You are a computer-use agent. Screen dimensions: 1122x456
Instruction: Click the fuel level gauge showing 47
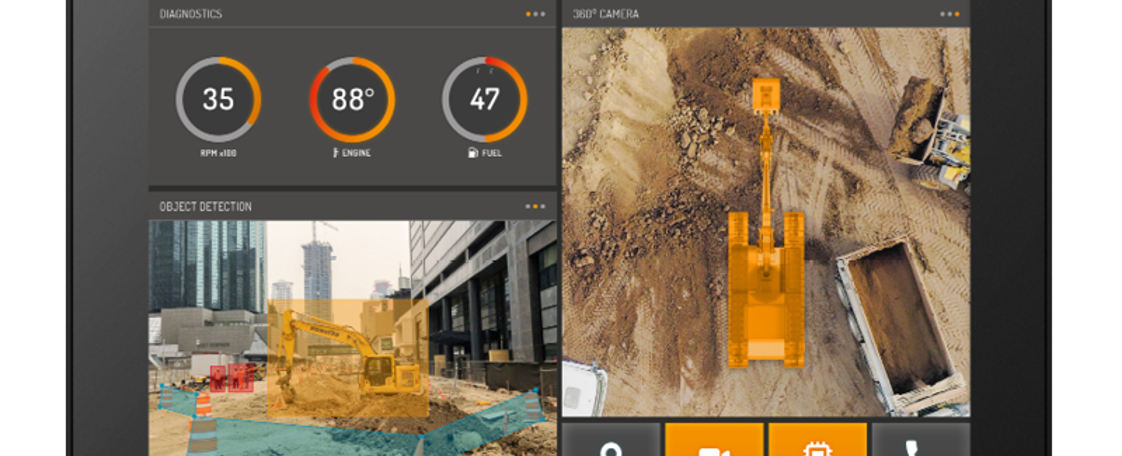point(484,99)
